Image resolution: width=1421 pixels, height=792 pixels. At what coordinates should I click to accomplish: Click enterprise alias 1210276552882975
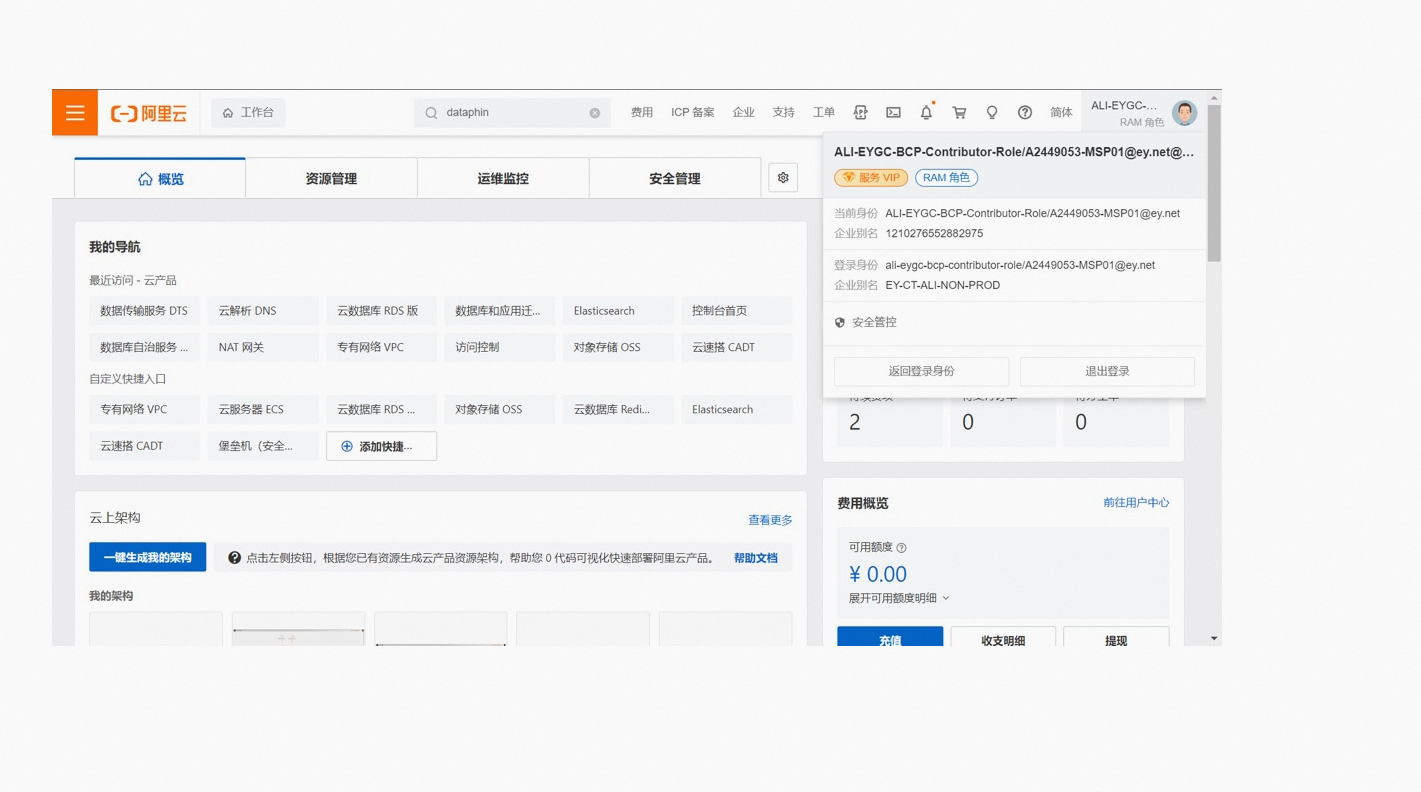[x=934, y=234]
